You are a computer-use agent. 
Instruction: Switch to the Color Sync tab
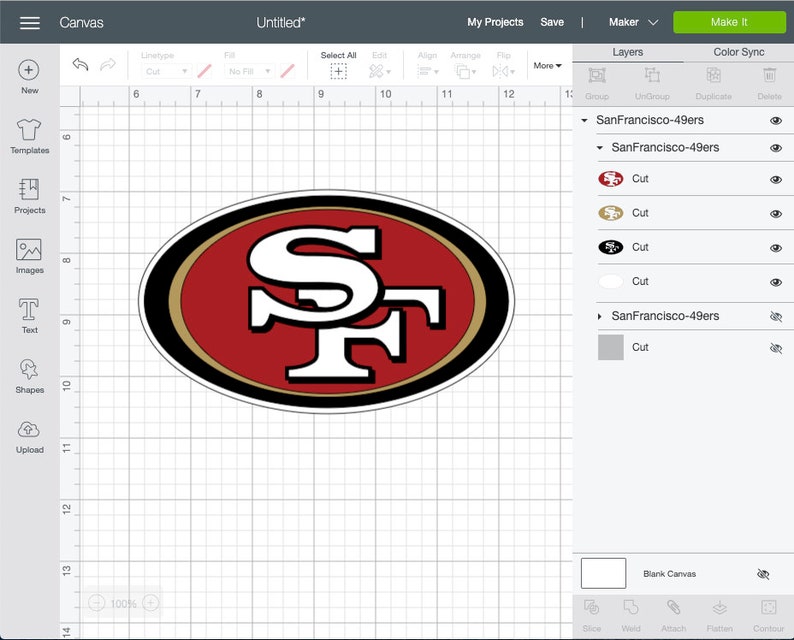tap(739, 52)
